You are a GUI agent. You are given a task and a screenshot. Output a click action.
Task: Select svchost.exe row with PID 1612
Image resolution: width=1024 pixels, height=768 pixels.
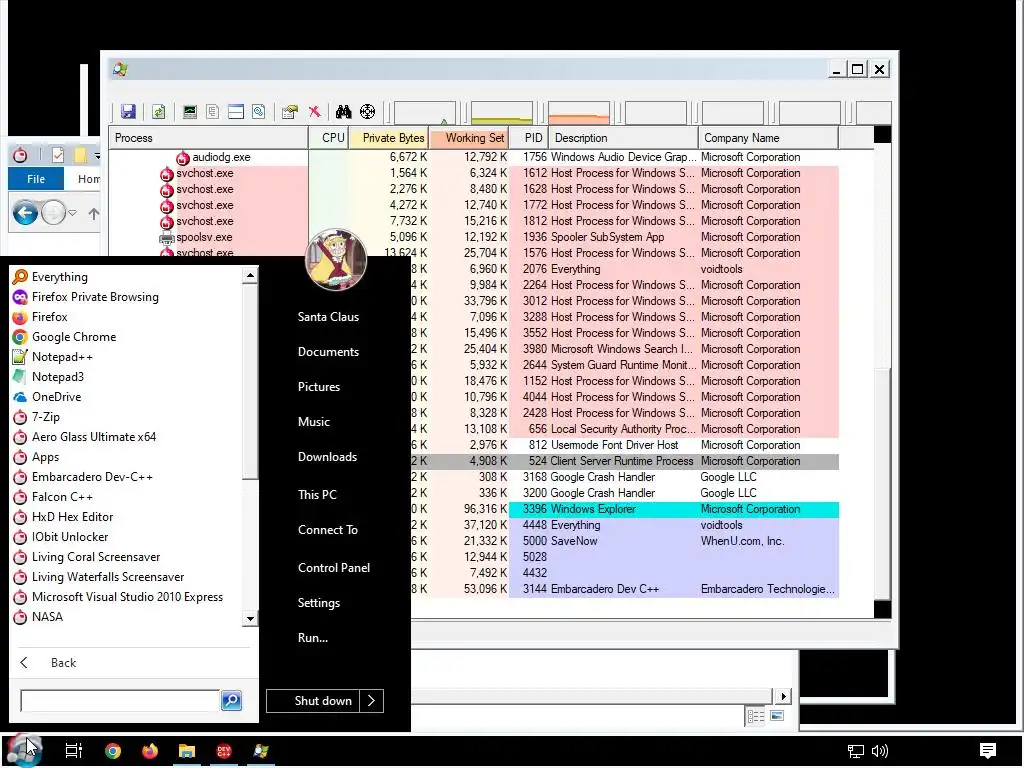pyautogui.click(x=474, y=173)
